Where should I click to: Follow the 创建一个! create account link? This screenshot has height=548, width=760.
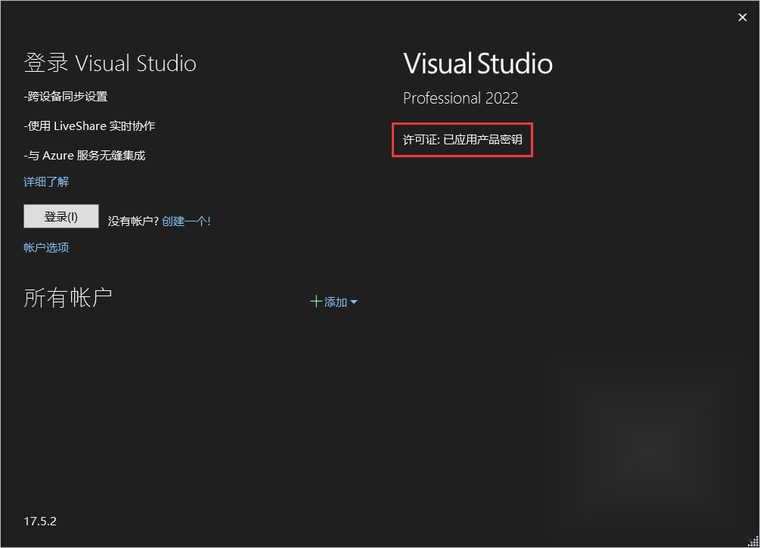click(186, 221)
